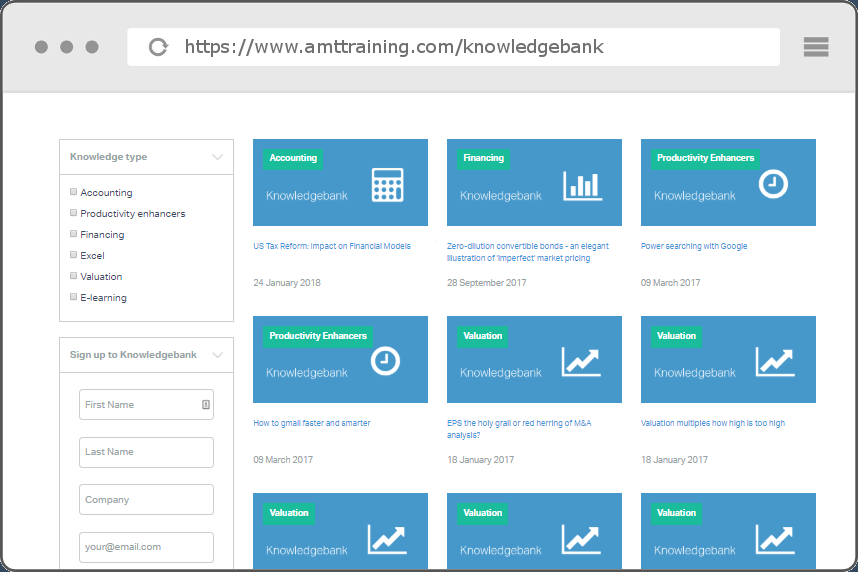Viewport: 858px width, 572px height.
Task: Open the hamburger menu icon
Action: pyautogui.click(x=816, y=47)
